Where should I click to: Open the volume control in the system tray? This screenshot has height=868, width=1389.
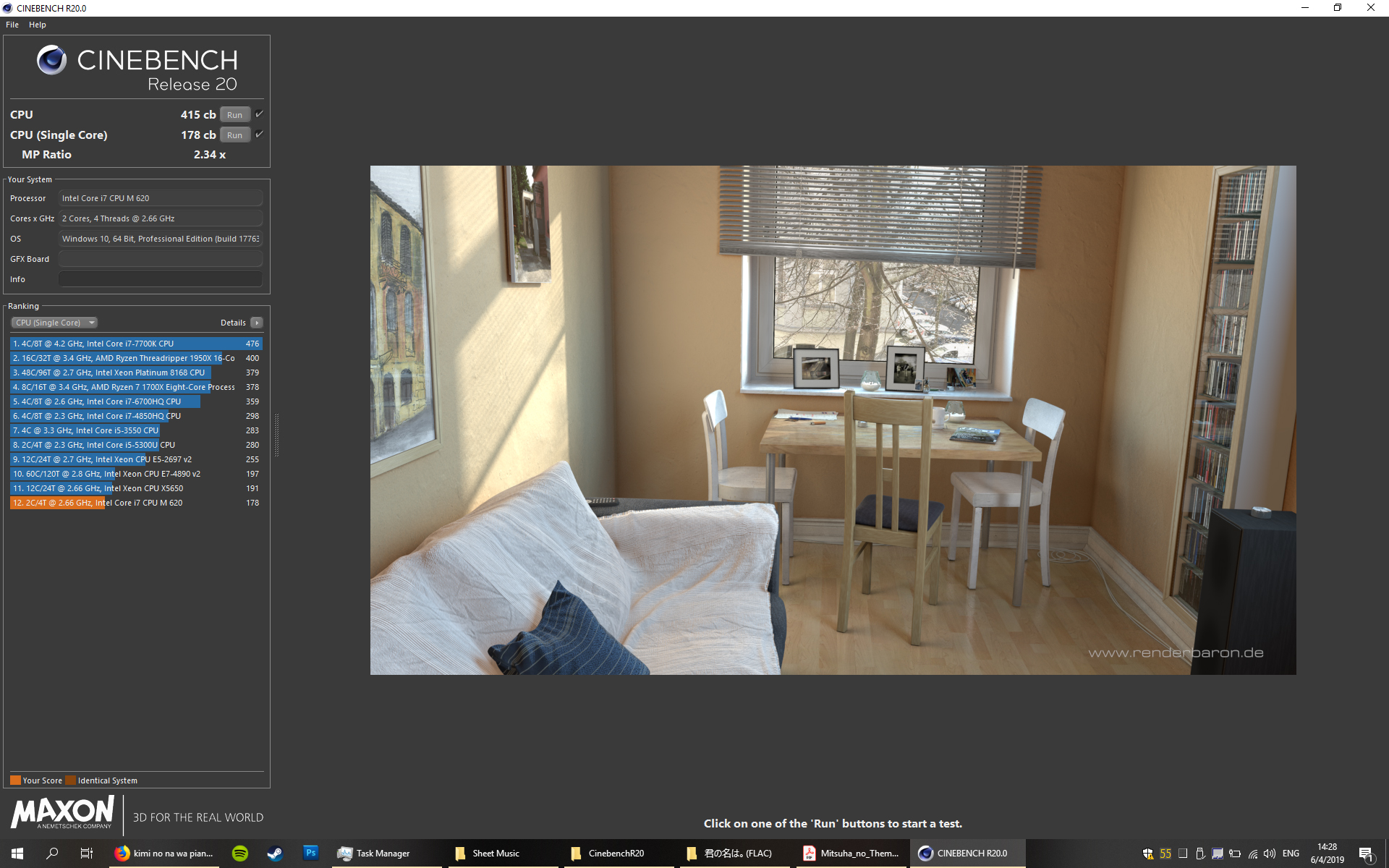(x=1270, y=854)
